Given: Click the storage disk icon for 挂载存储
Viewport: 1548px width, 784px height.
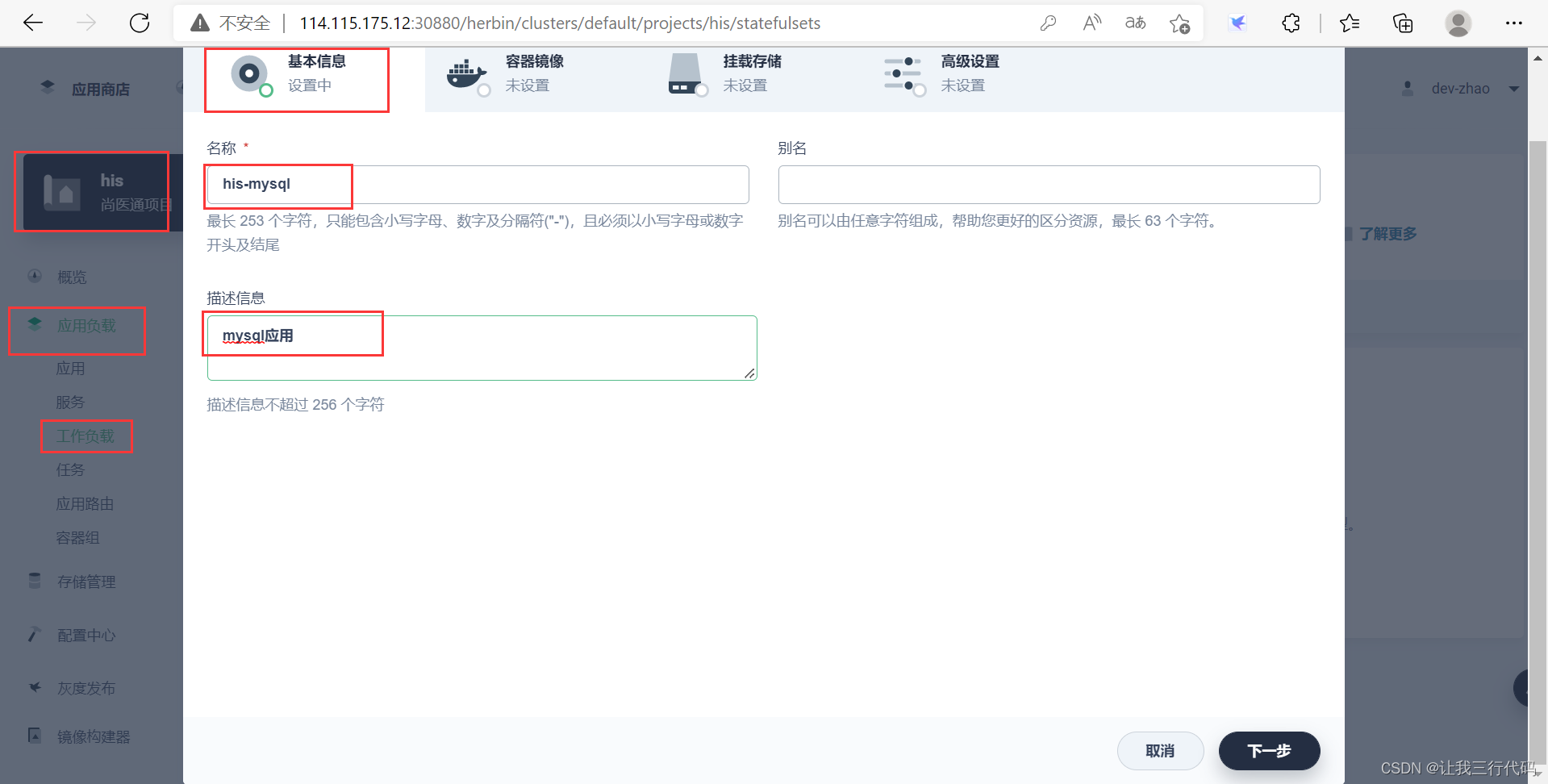Looking at the screenshot, I should point(684,73).
